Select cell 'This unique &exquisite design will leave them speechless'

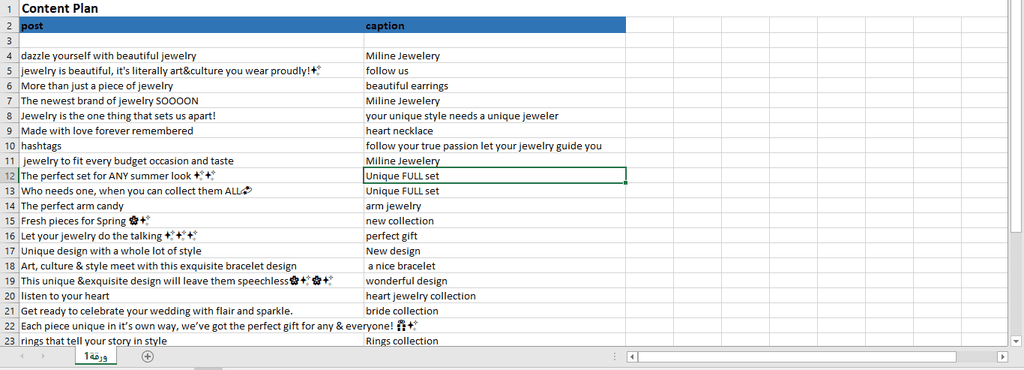tap(191, 281)
